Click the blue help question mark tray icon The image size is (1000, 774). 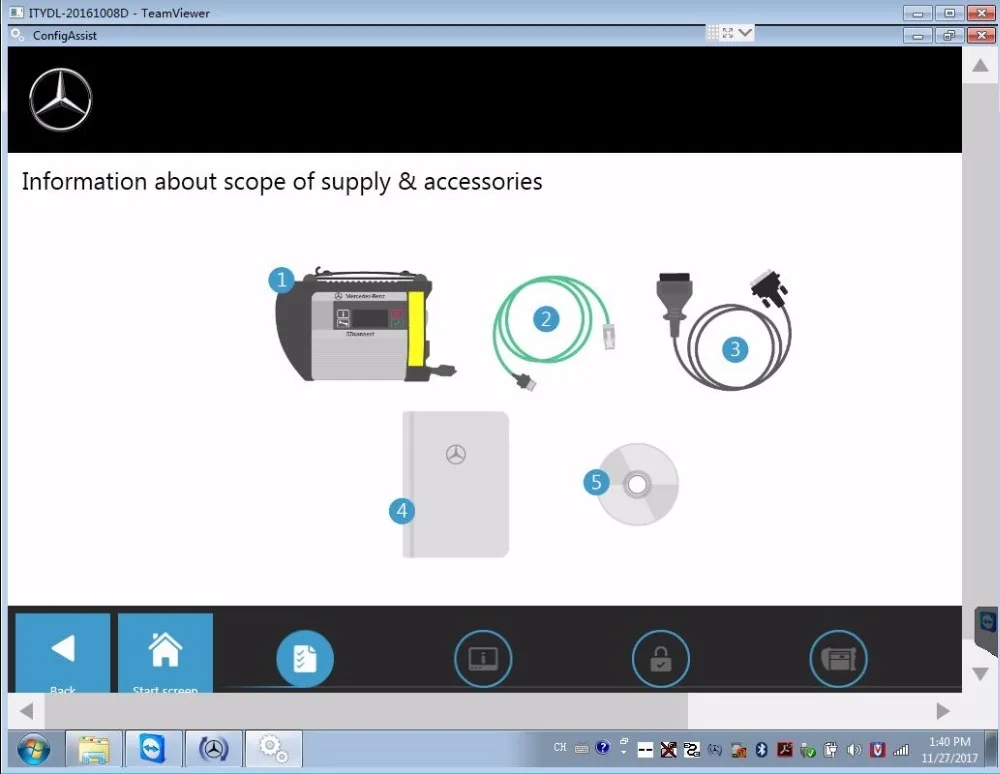coord(602,747)
